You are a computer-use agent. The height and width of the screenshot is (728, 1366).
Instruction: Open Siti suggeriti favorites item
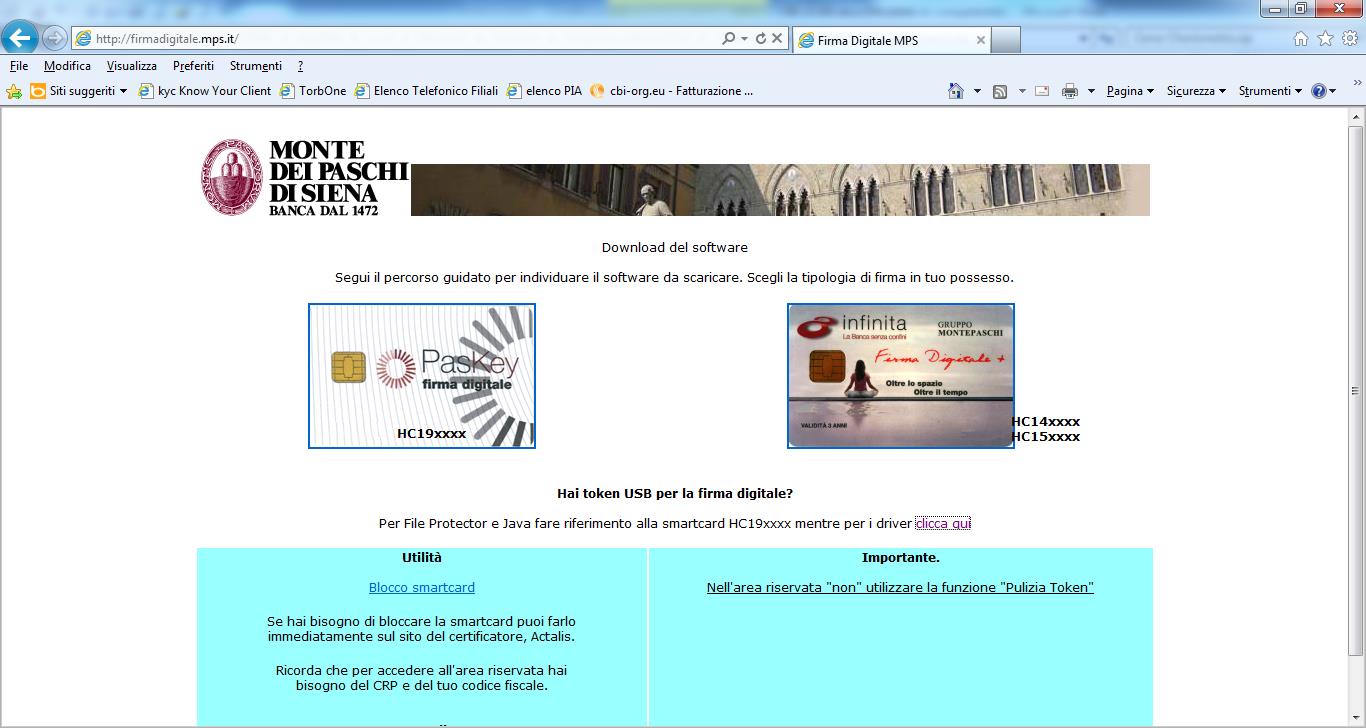pyautogui.click(x=79, y=91)
